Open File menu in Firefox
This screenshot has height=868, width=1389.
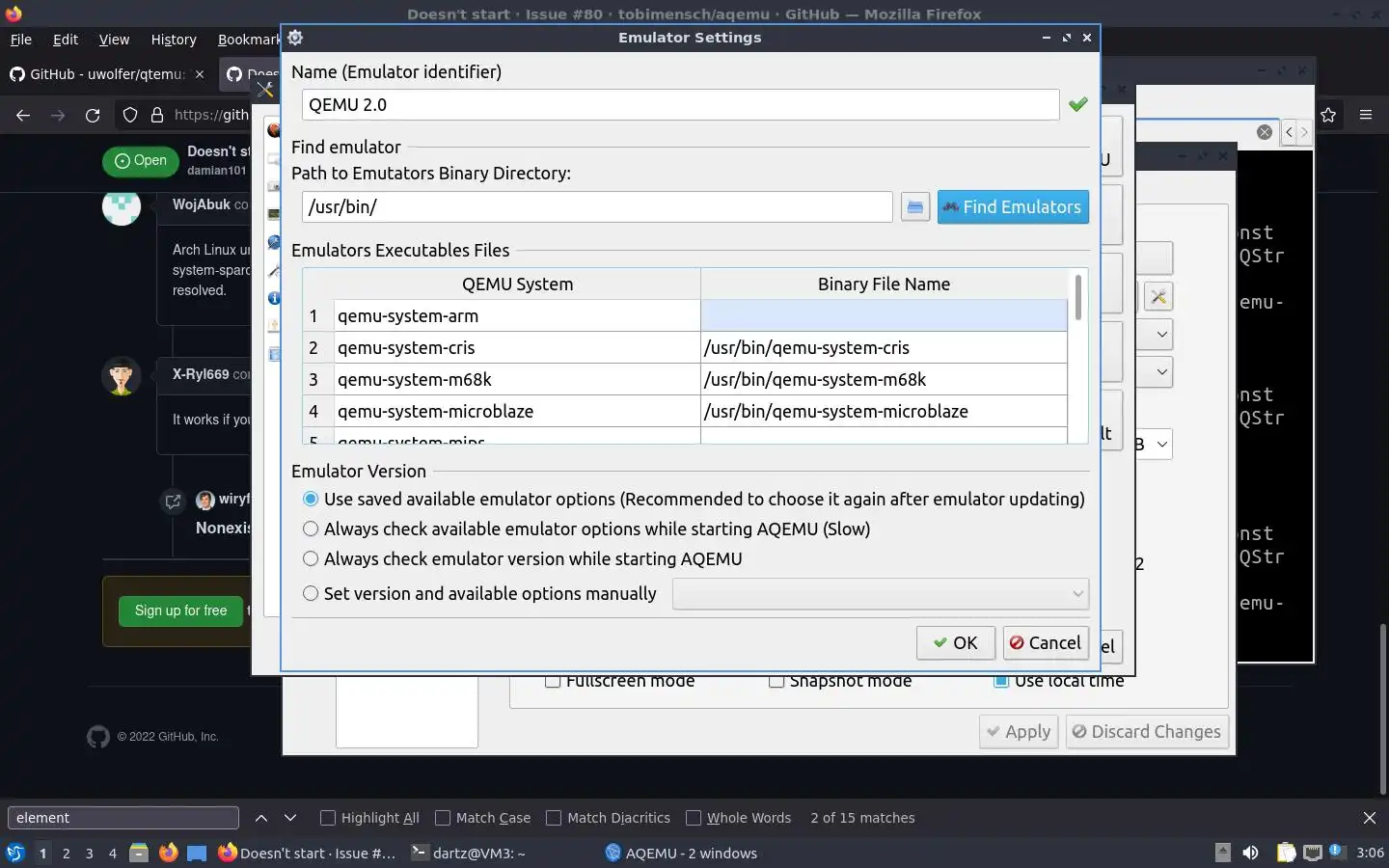20,40
